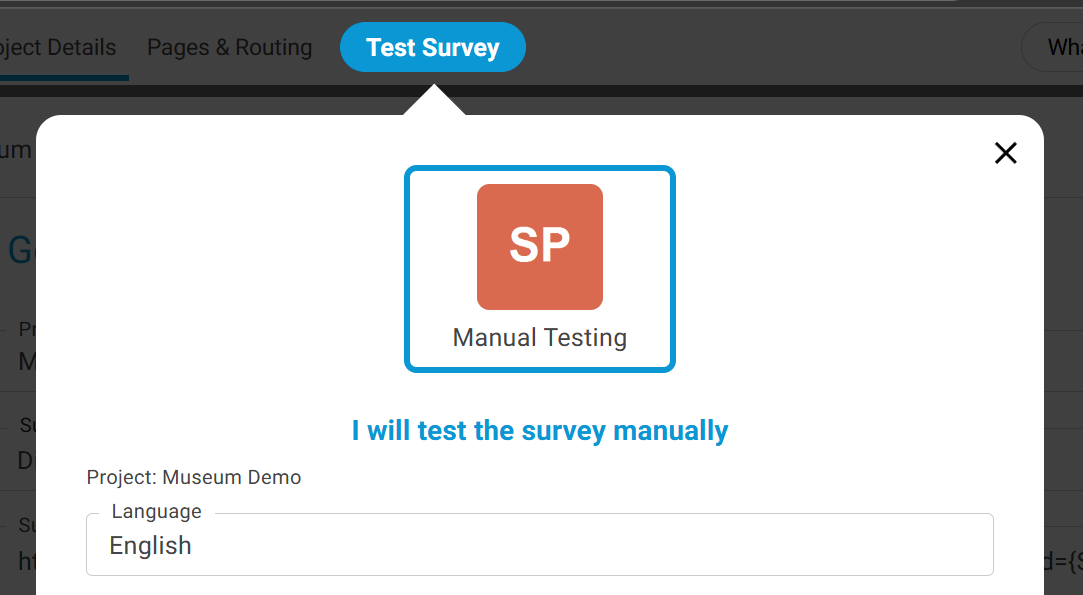This screenshot has height=595, width=1083.
Task: Click the blue Test Survey button
Action: pyautogui.click(x=432, y=47)
